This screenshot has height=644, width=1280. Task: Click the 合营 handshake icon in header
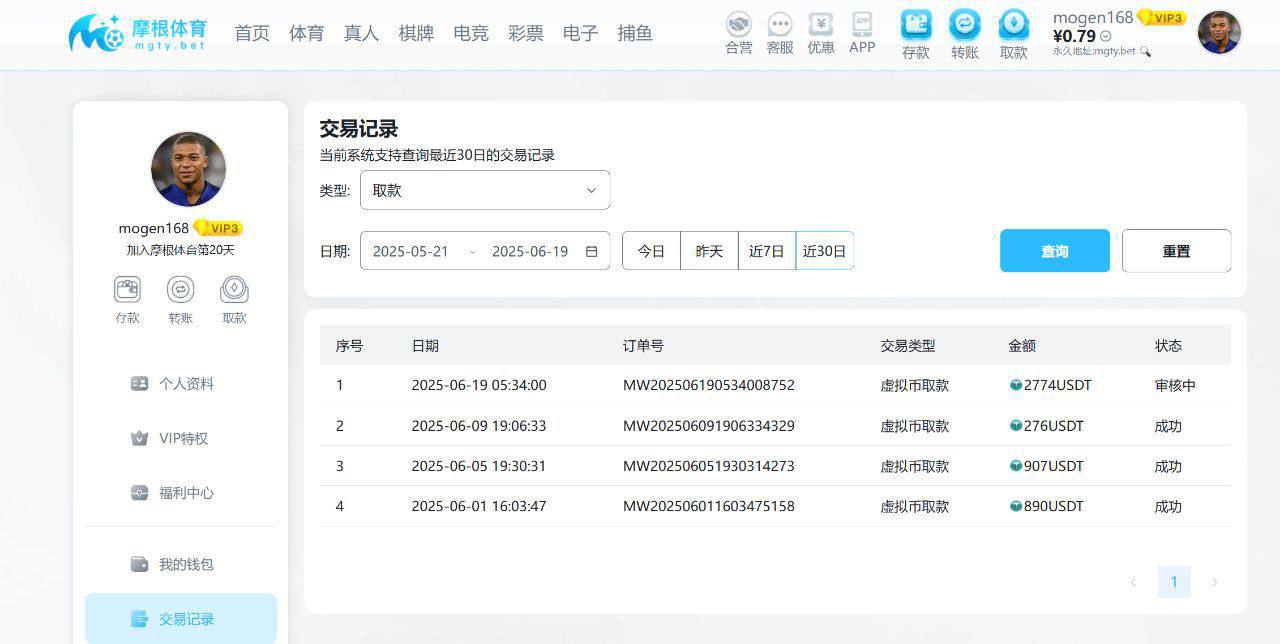[738, 25]
